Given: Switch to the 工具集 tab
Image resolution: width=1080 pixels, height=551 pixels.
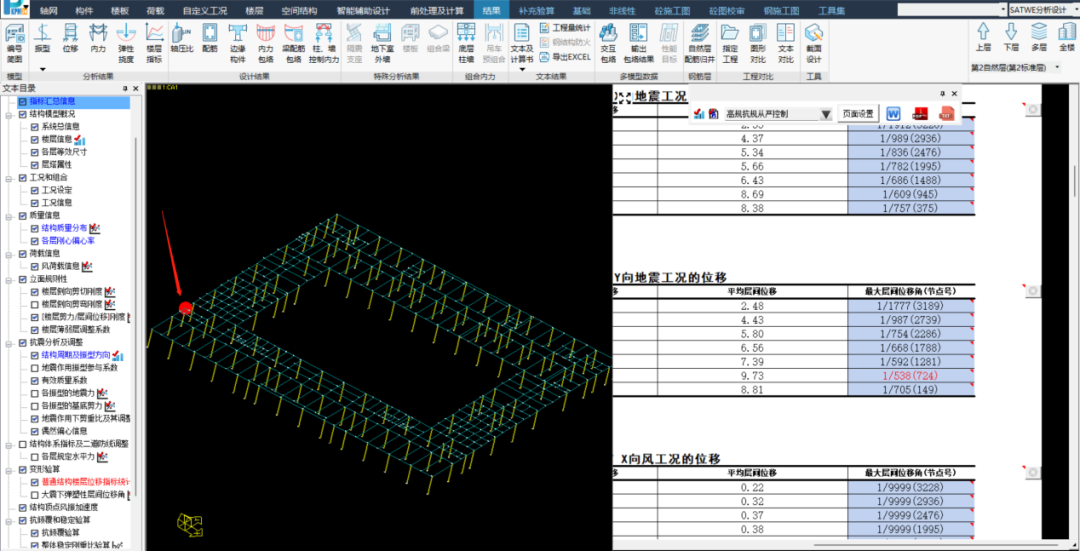Looking at the screenshot, I should pyautogui.click(x=831, y=11).
